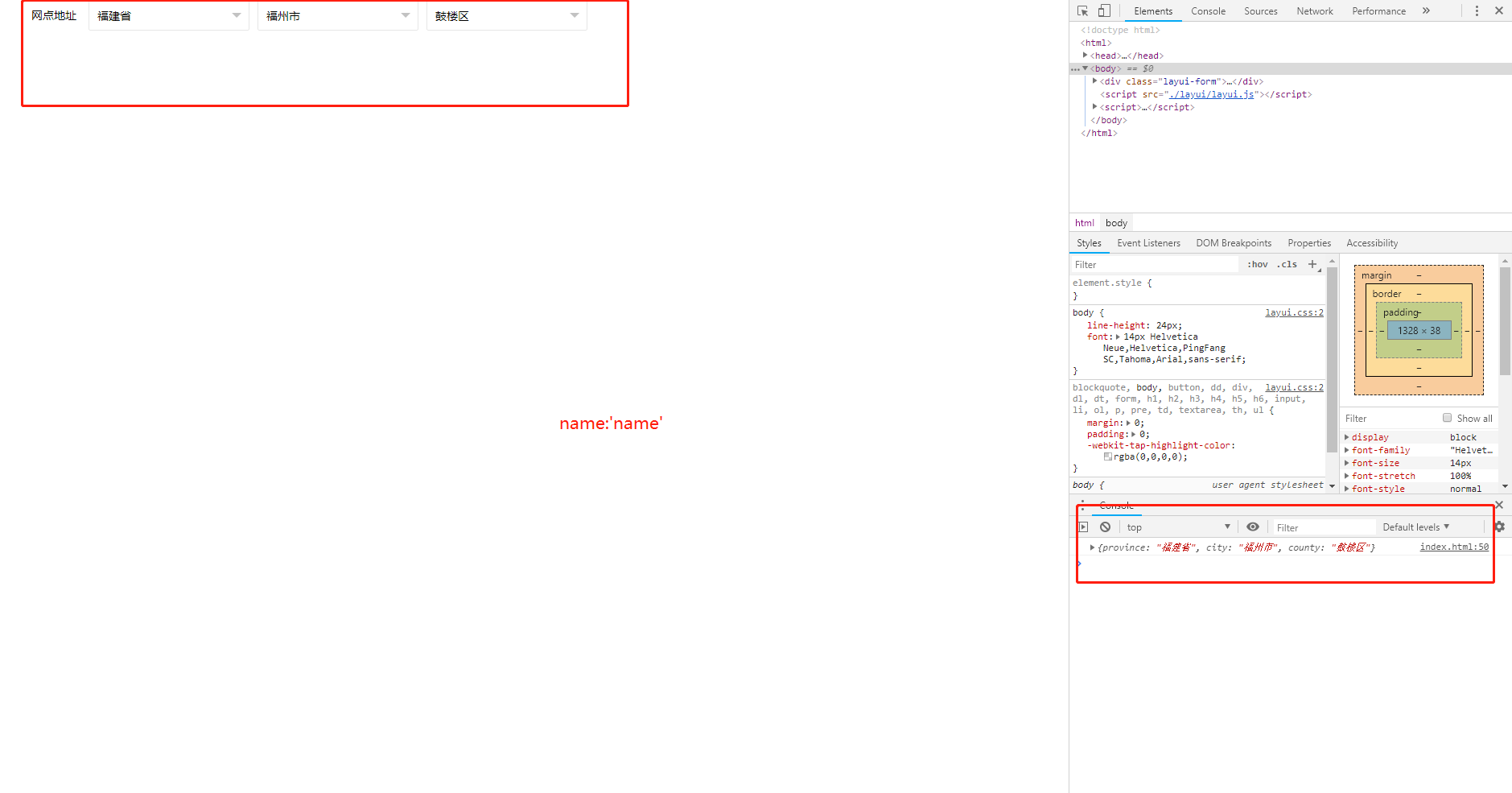Open the Event Listeners tab
1512x793 pixels.
(1148, 243)
